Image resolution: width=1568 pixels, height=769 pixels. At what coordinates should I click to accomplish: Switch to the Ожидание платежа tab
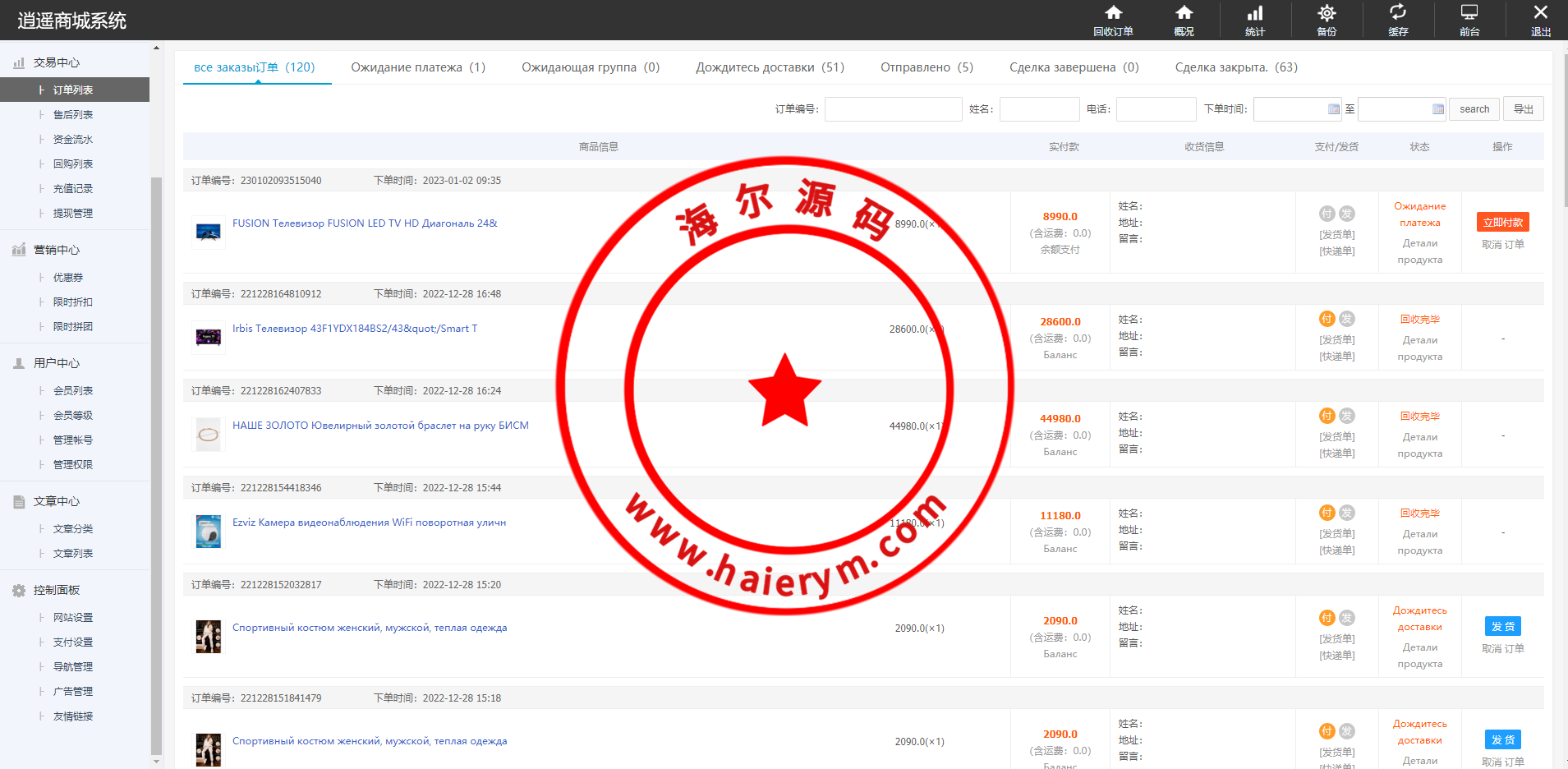(418, 67)
